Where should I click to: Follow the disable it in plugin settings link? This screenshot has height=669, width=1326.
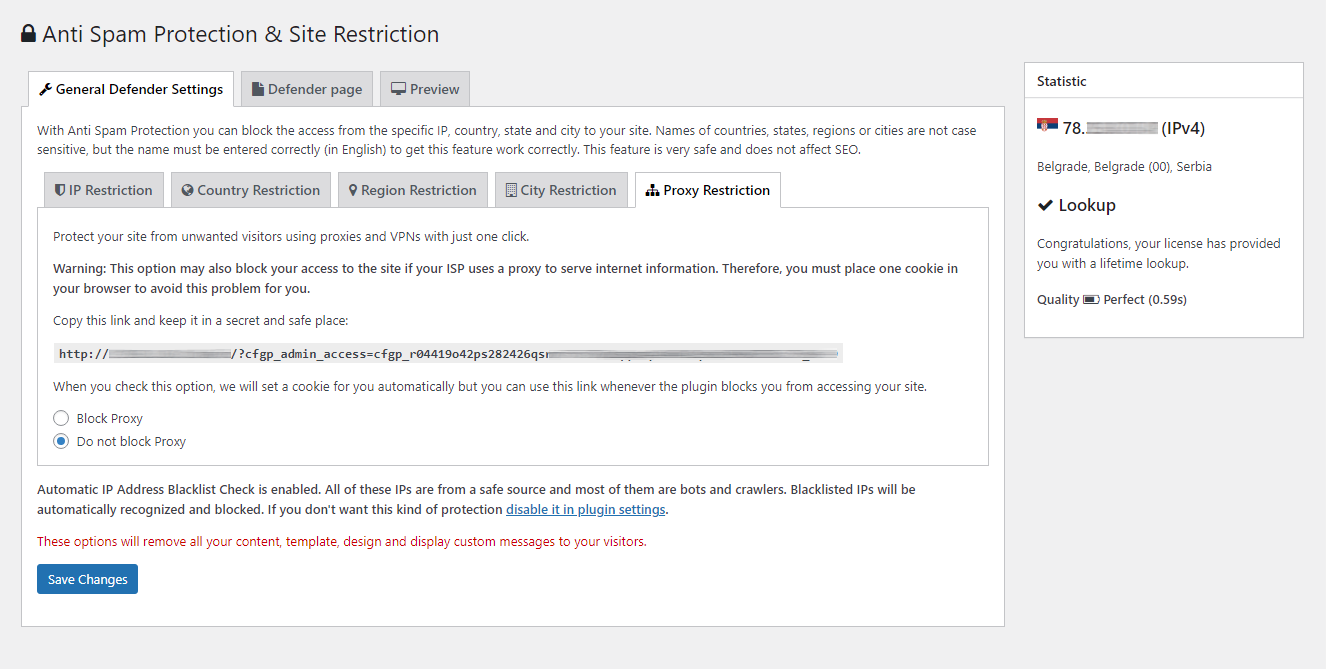(x=586, y=509)
